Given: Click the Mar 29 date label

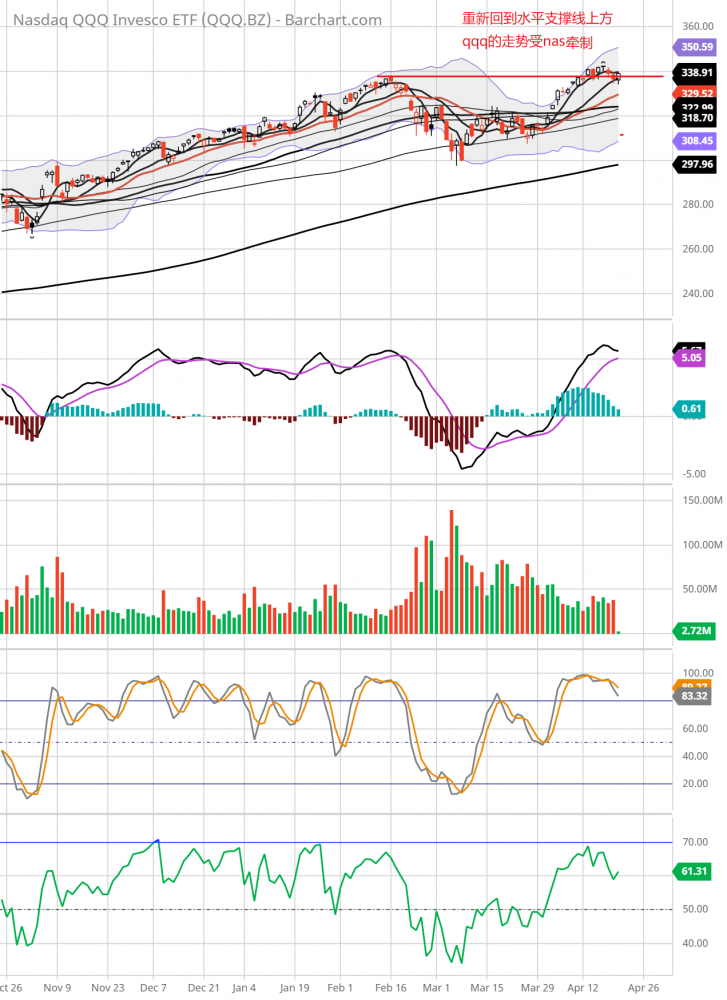Looking at the screenshot, I should pos(537,987).
